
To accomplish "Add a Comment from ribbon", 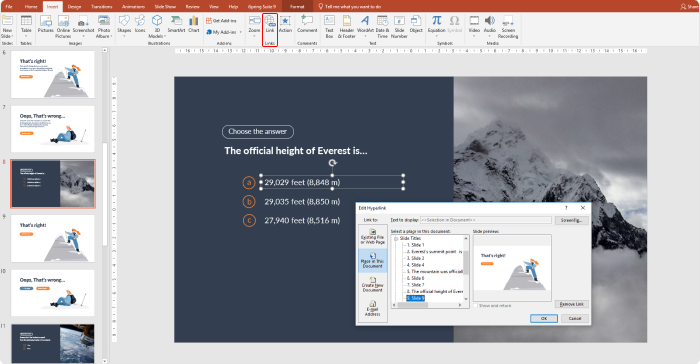I will [x=307, y=25].
